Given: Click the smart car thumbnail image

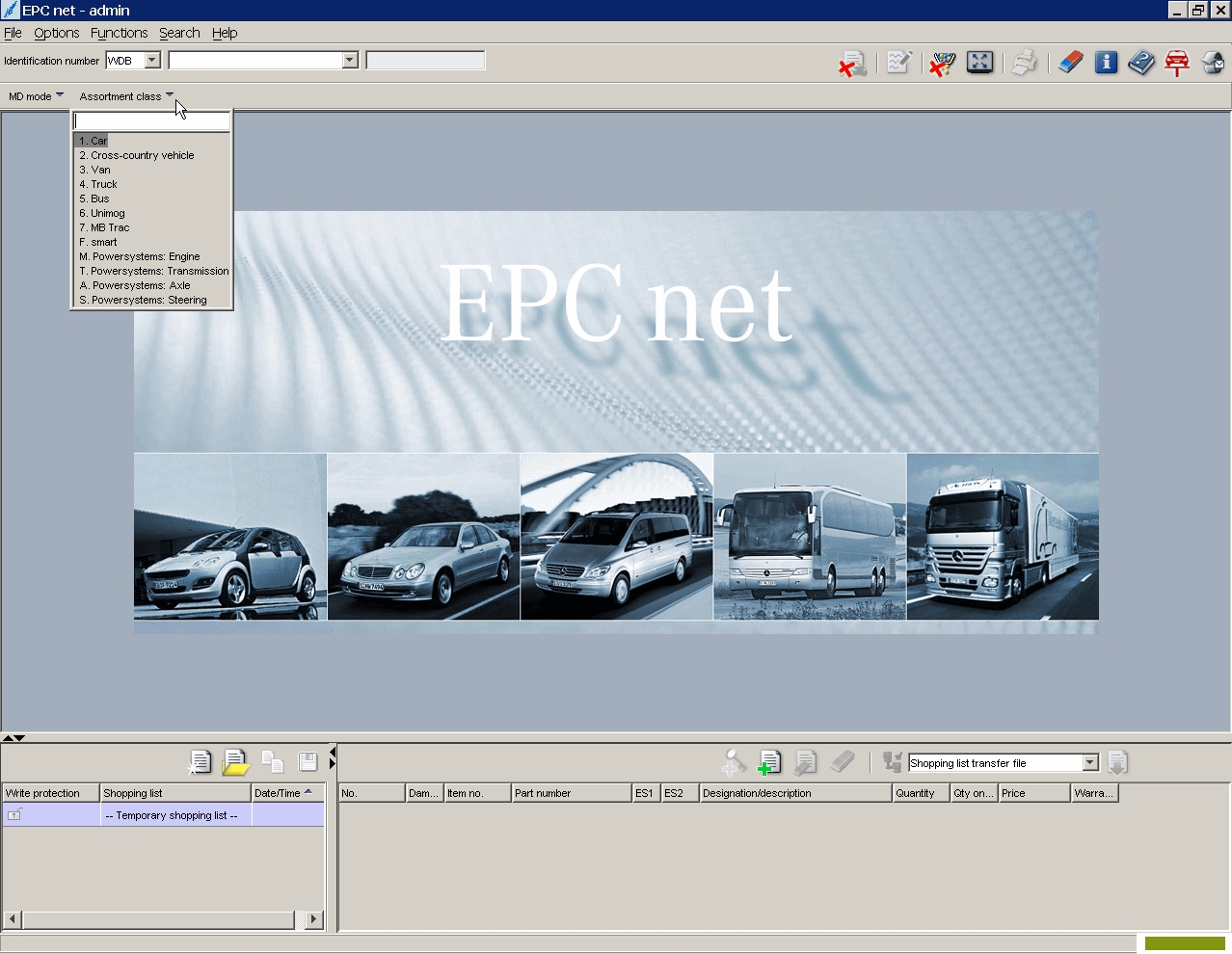Looking at the screenshot, I should pos(230,537).
